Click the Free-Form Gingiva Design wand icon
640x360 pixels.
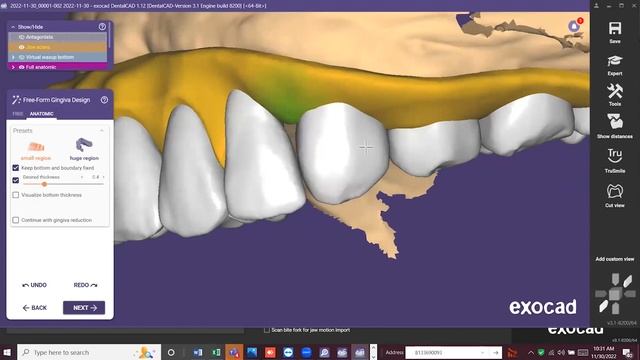coord(16,100)
